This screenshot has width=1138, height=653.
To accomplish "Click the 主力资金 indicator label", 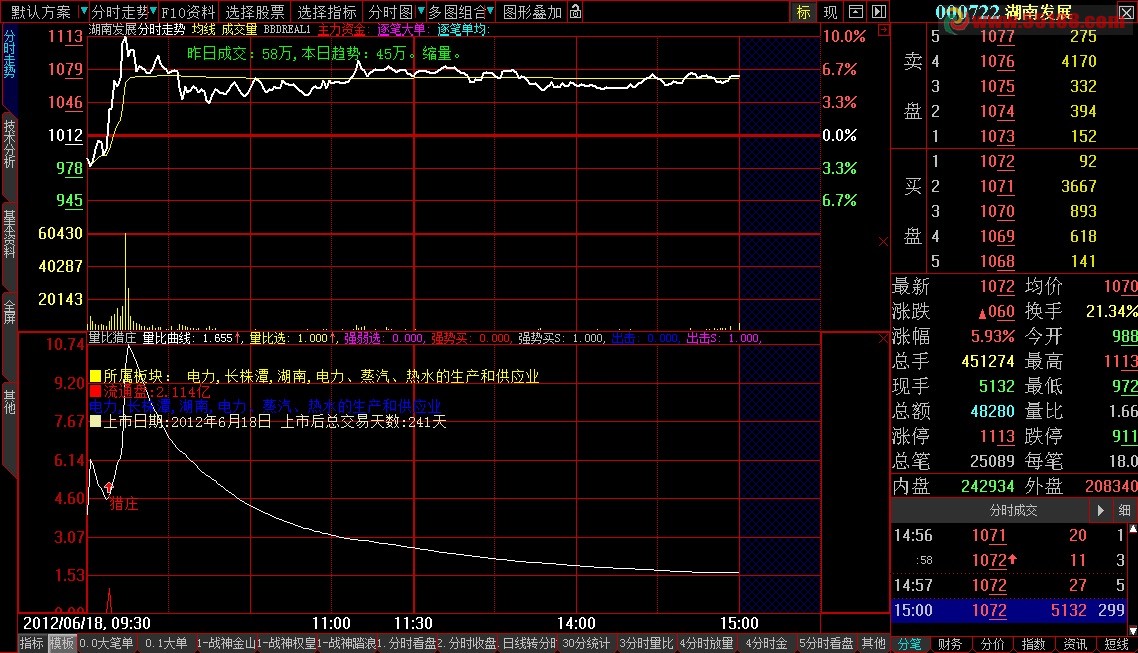I will pos(341,29).
